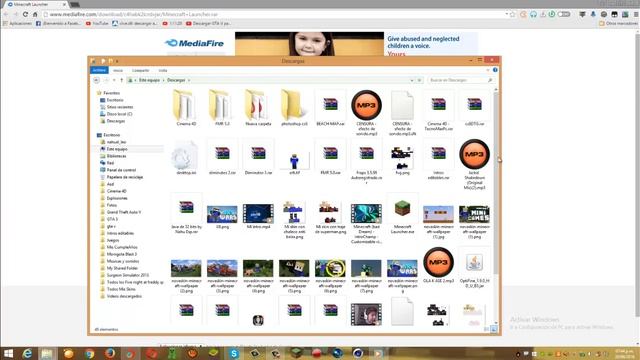The height and width of the screenshot is (360, 640).
Task: Open the YouTube bookmark
Action: (97, 24)
